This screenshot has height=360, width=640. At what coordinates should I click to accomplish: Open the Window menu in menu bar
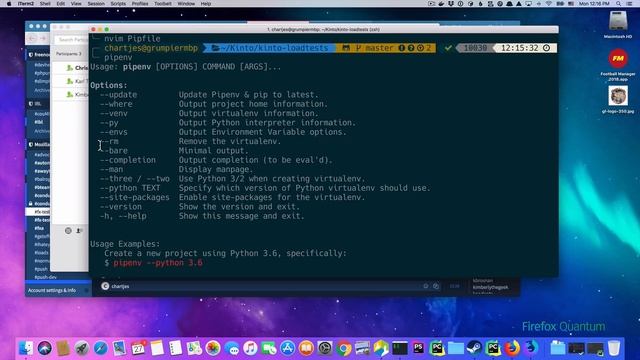click(x=186, y=4)
